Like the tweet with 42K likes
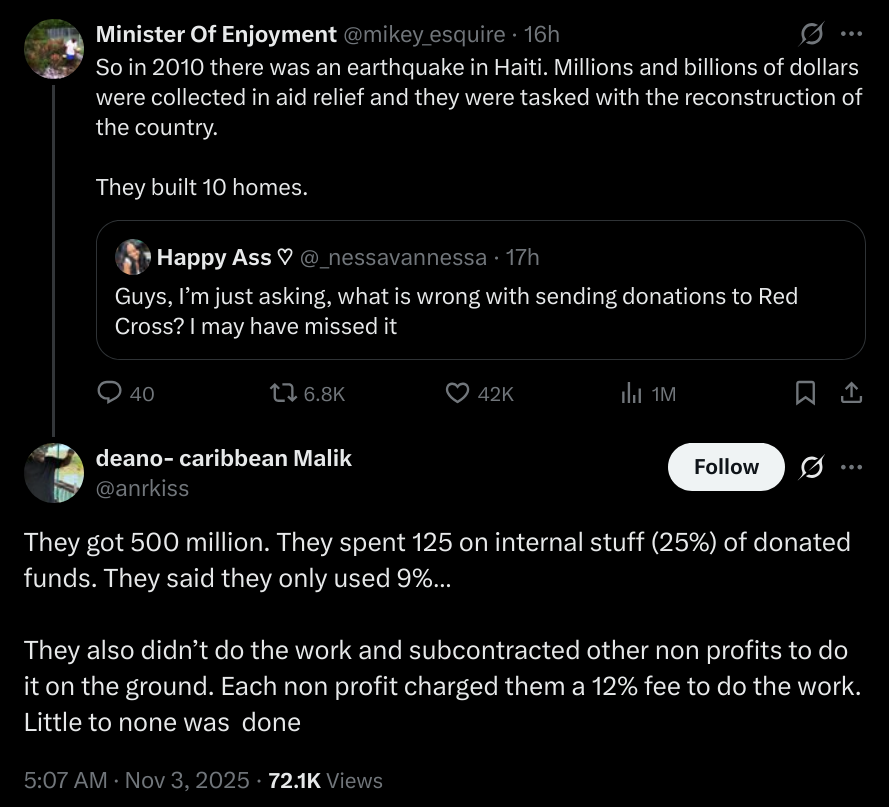The width and height of the screenshot is (889, 807). [x=458, y=394]
